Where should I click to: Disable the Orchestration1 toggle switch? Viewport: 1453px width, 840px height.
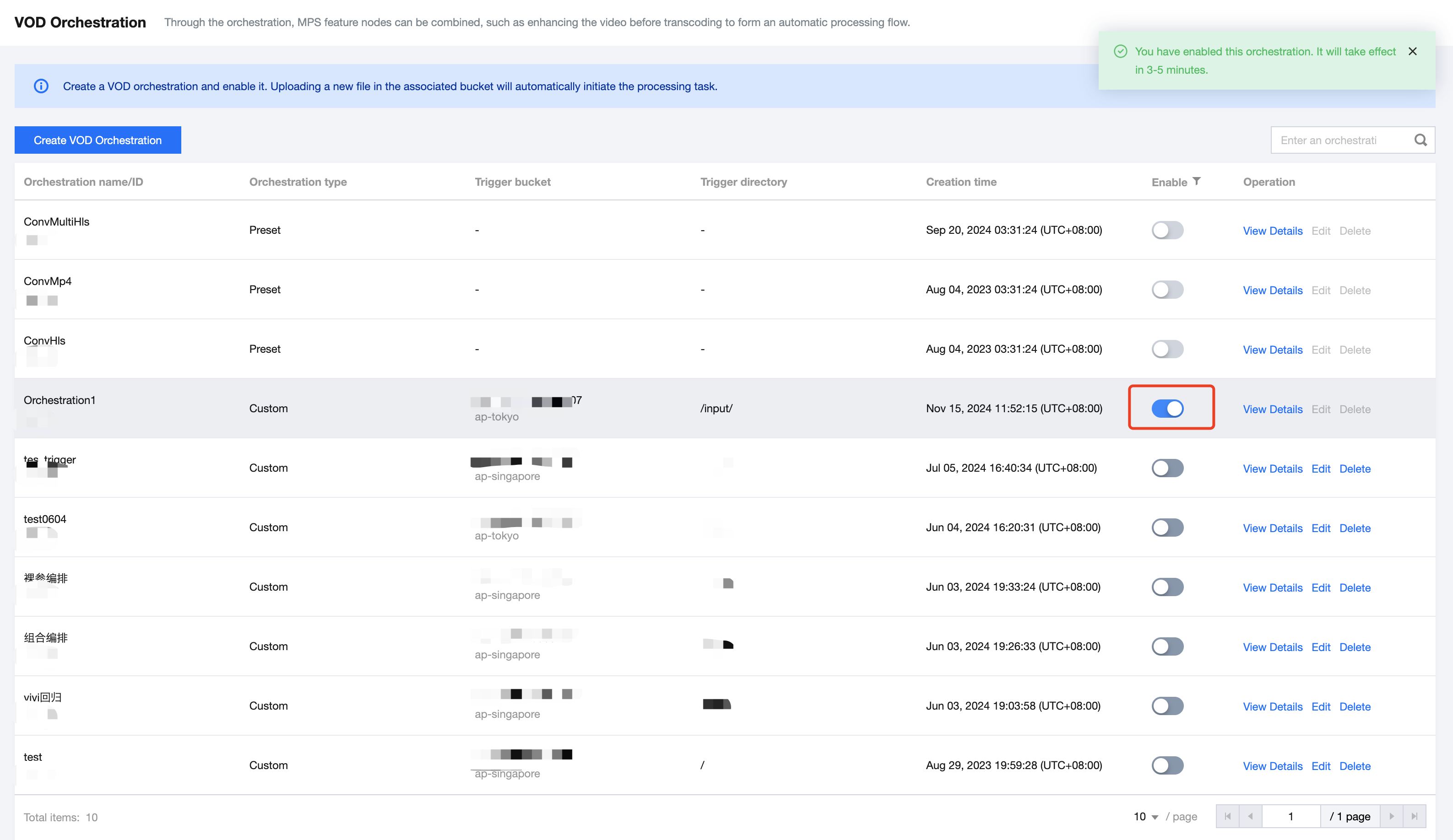tap(1167, 409)
